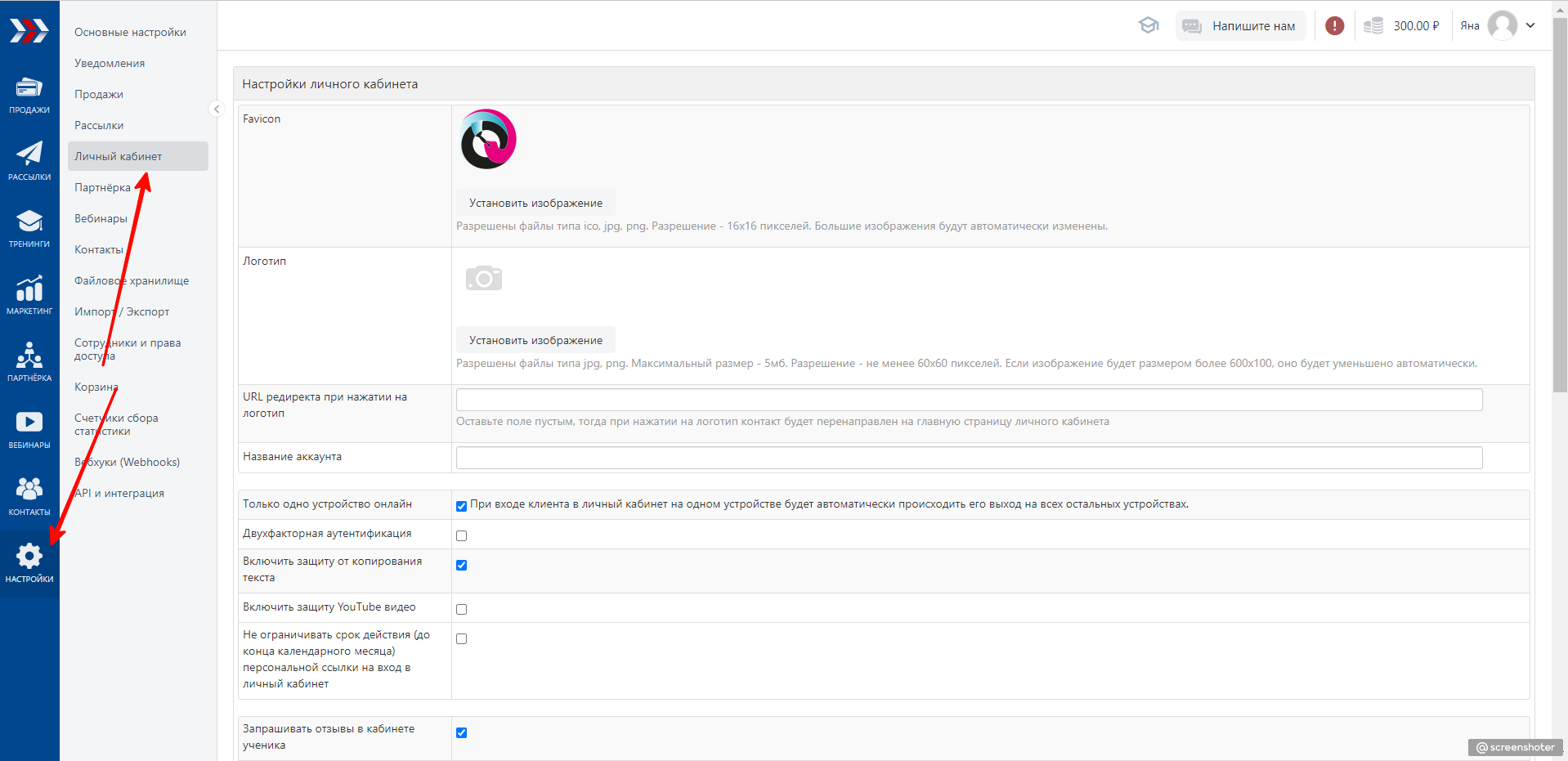This screenshot has width=1568, height=761.
Task: Disable Только одно устройство онлайн checkbox
Action: tap(462, 506)
